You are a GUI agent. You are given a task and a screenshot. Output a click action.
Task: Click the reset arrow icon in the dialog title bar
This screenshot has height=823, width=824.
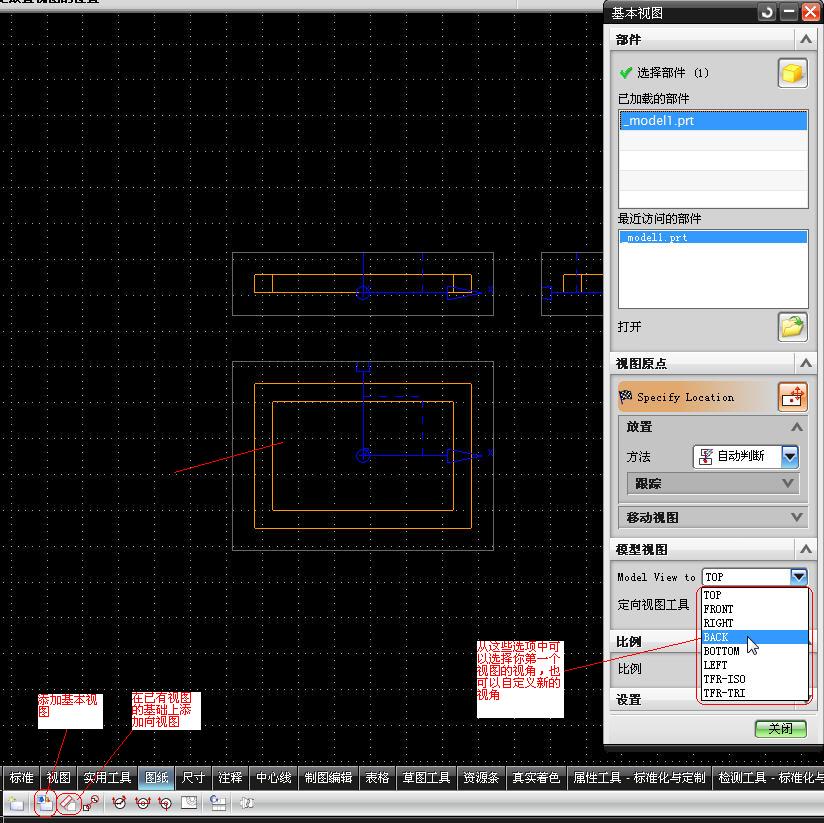pyautogui.click(x=767, y=13)
